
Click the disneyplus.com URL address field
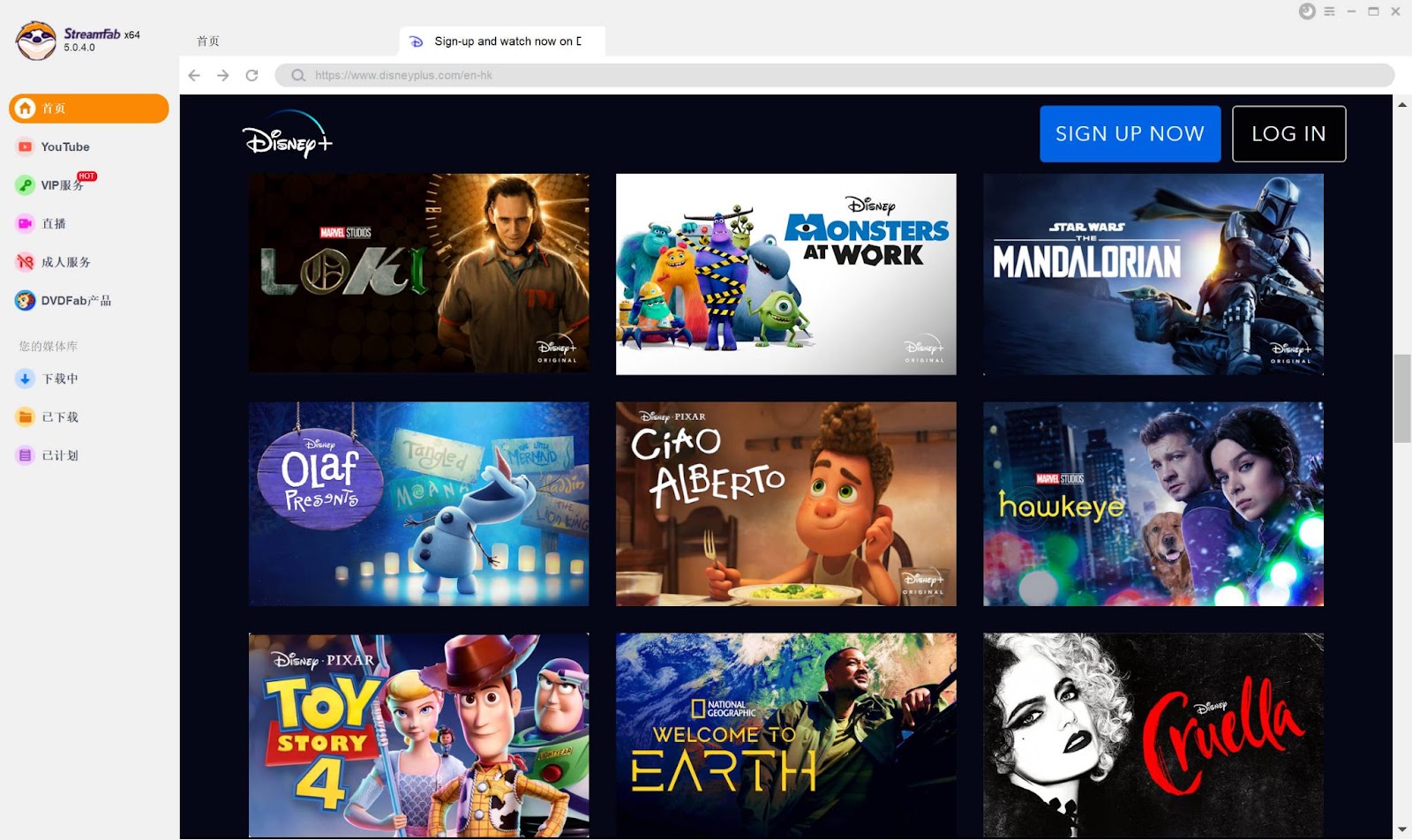(835, 76)
